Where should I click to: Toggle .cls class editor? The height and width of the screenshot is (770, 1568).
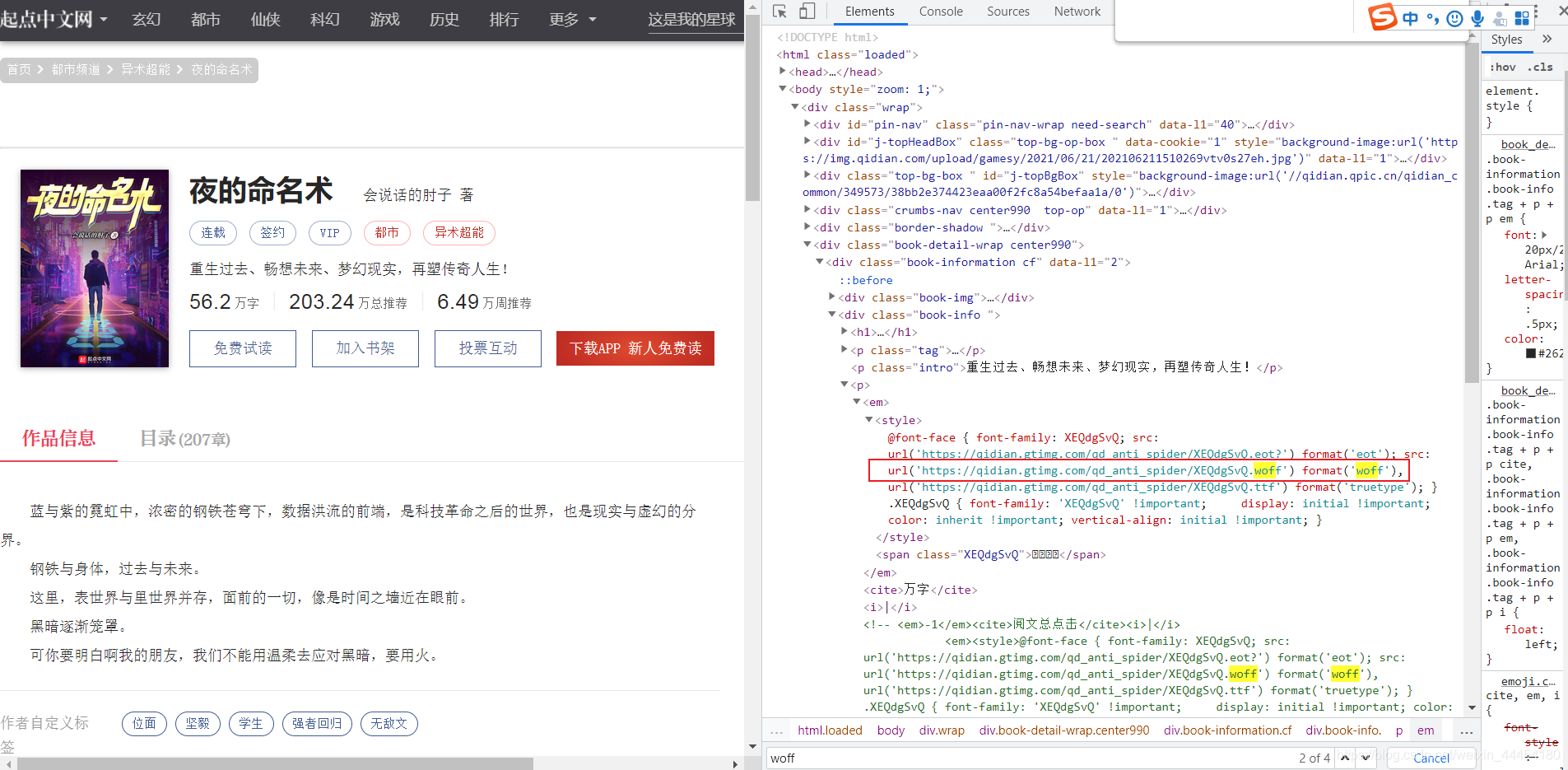pos(1541,68)
